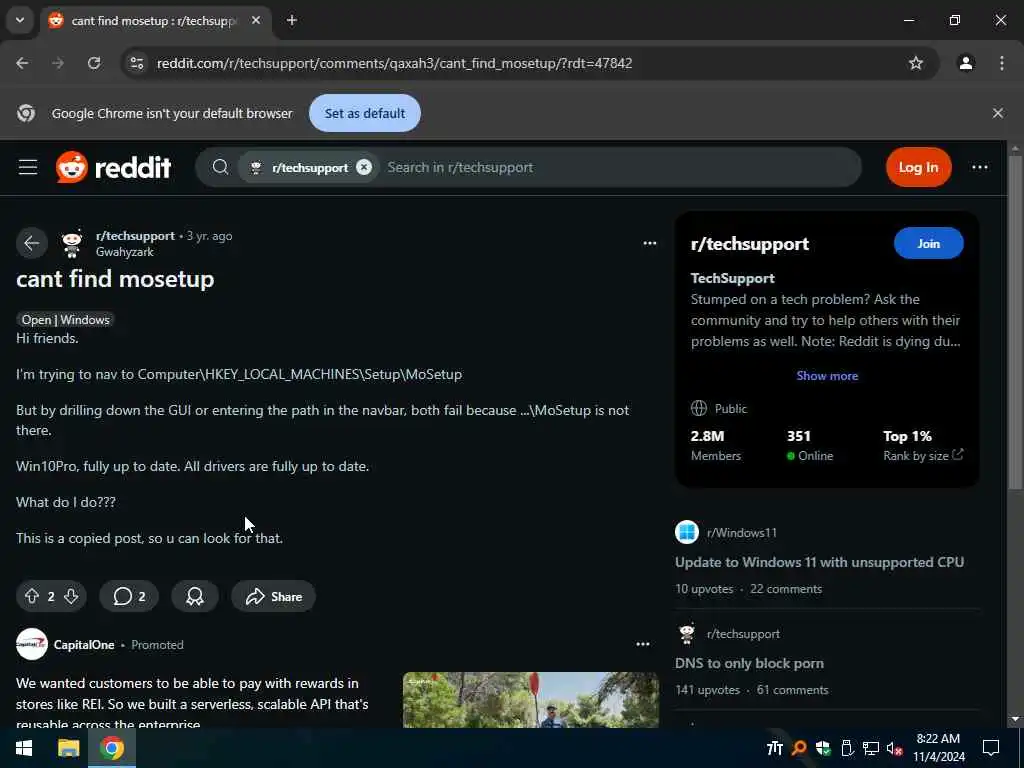
Task: Click the Reddit logo home link
Action: pyautogui.click(x=114, y=167)
